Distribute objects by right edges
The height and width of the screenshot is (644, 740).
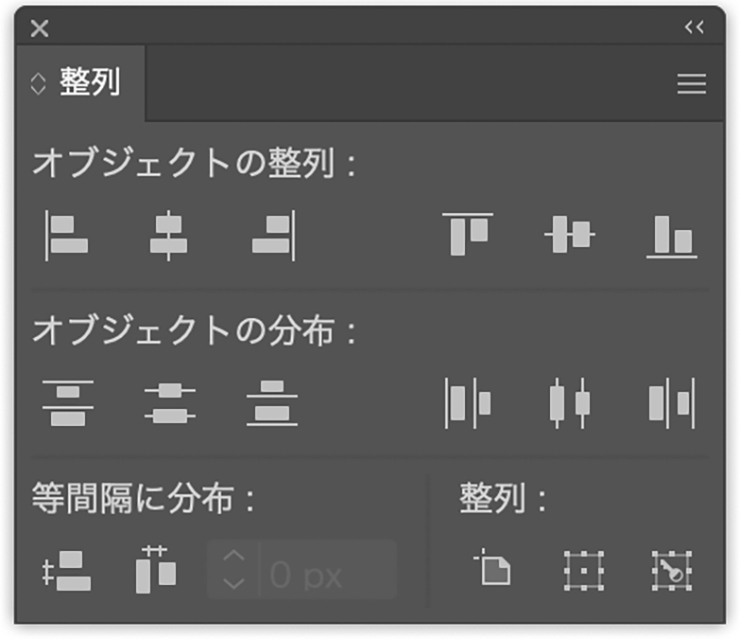pos(671,403)
